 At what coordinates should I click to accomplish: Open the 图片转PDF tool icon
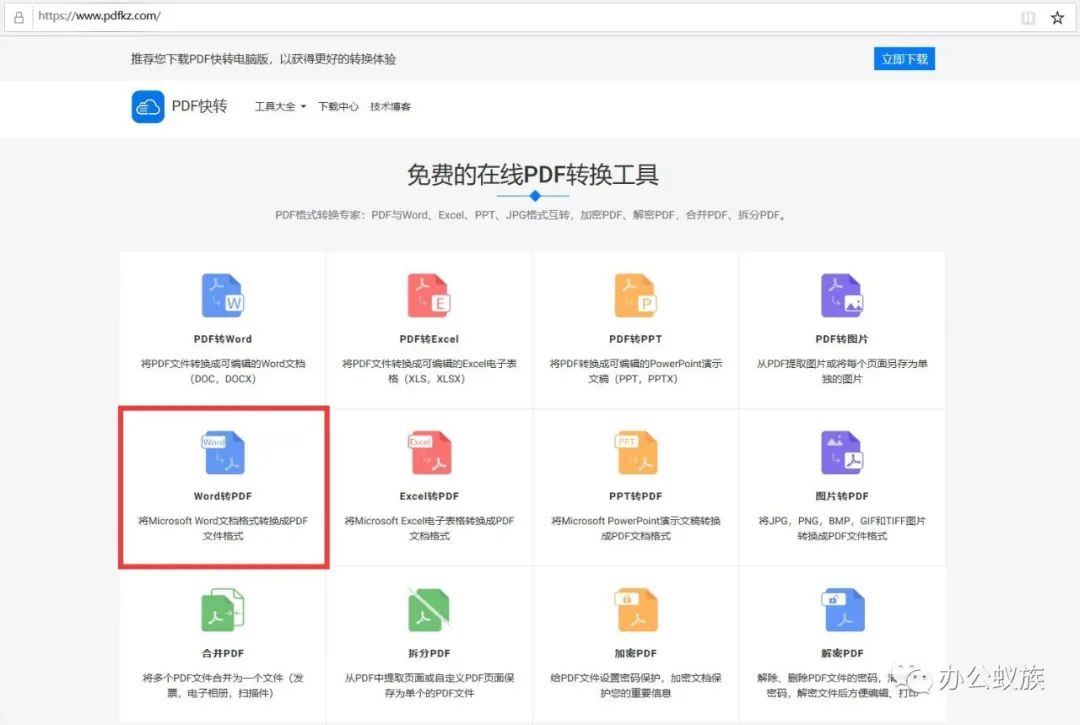click(842, 452)
